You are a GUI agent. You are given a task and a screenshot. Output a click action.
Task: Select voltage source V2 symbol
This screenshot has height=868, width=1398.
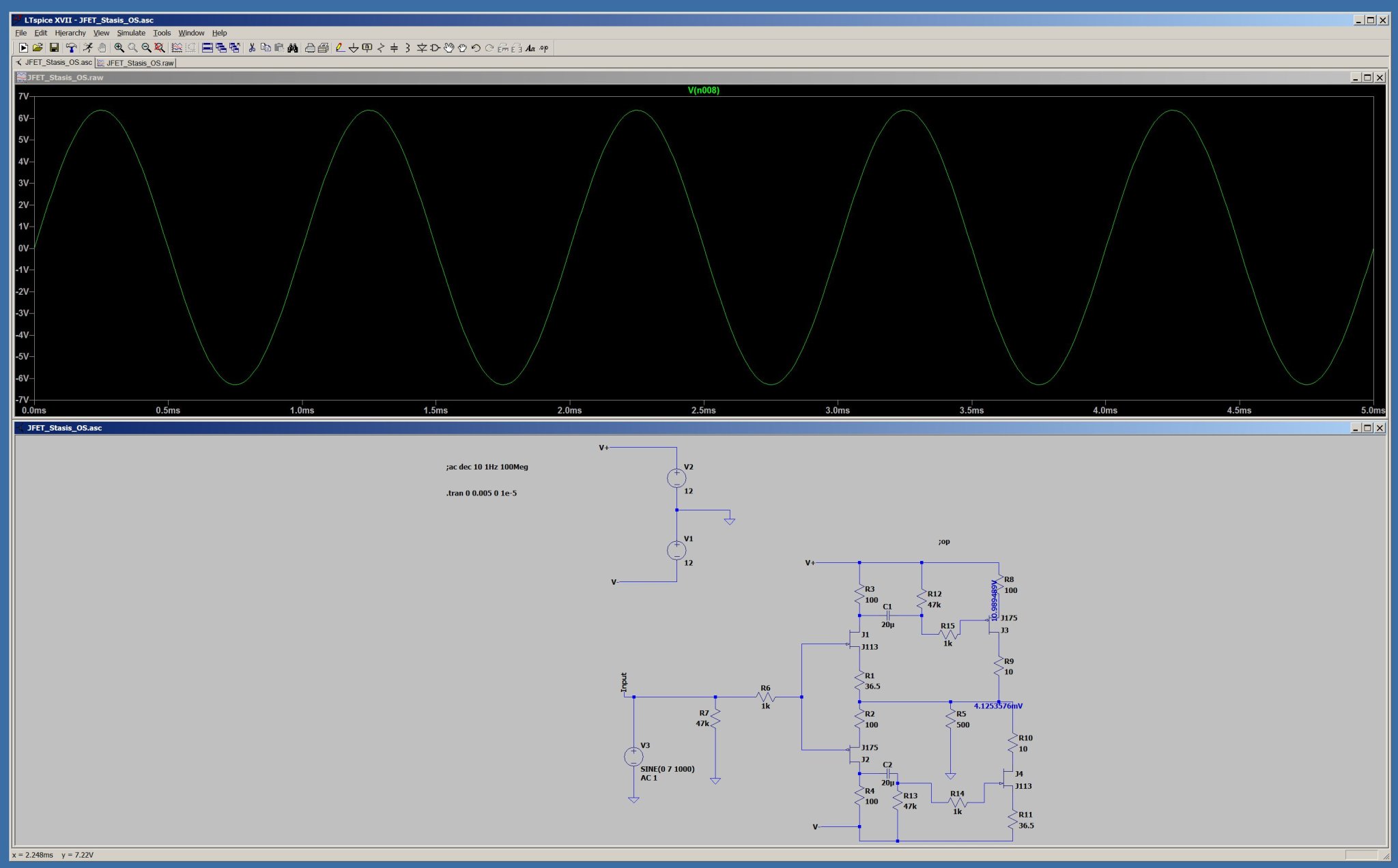pos(676,478)
